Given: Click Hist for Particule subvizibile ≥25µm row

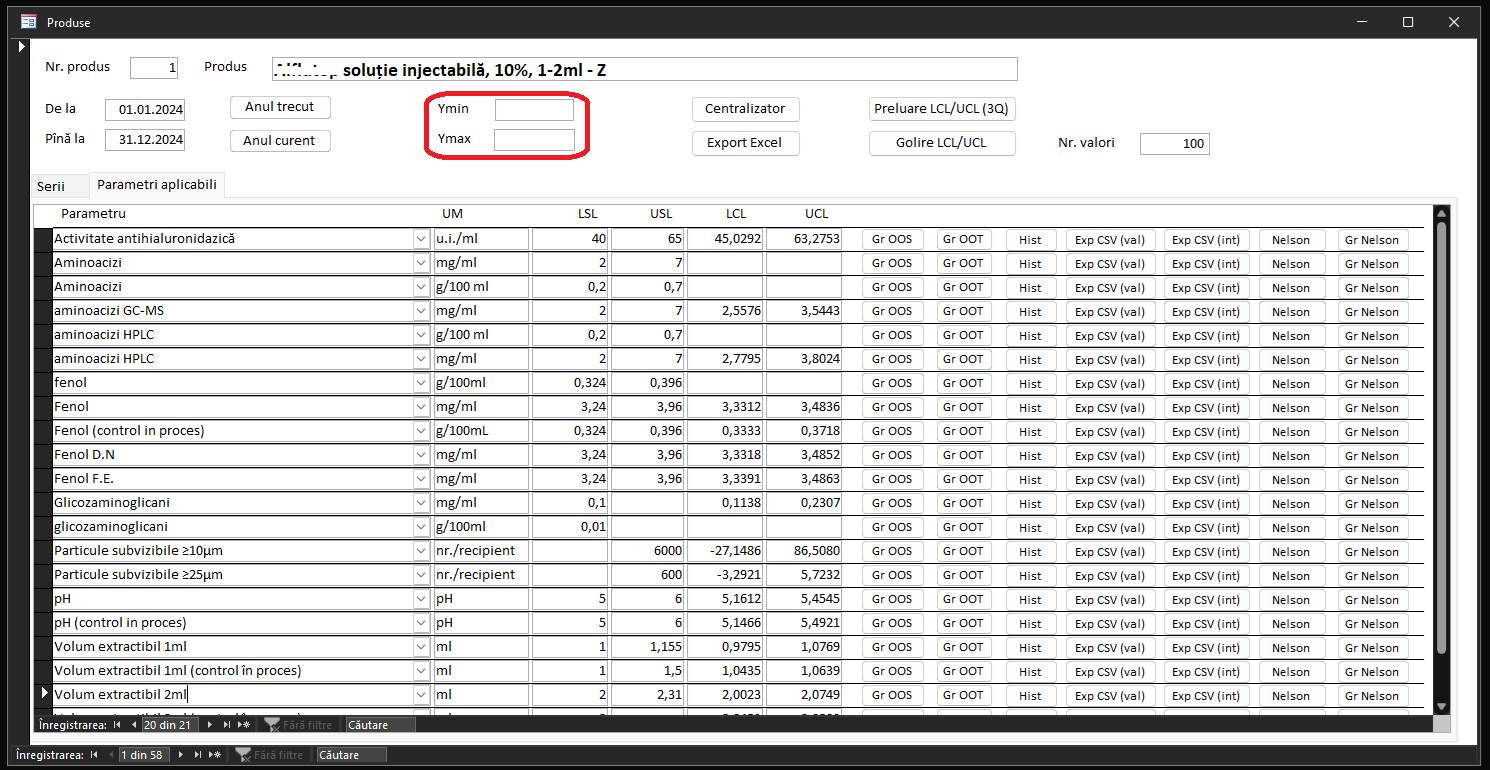Looking at the screenshot, I should coord(1031,575).
